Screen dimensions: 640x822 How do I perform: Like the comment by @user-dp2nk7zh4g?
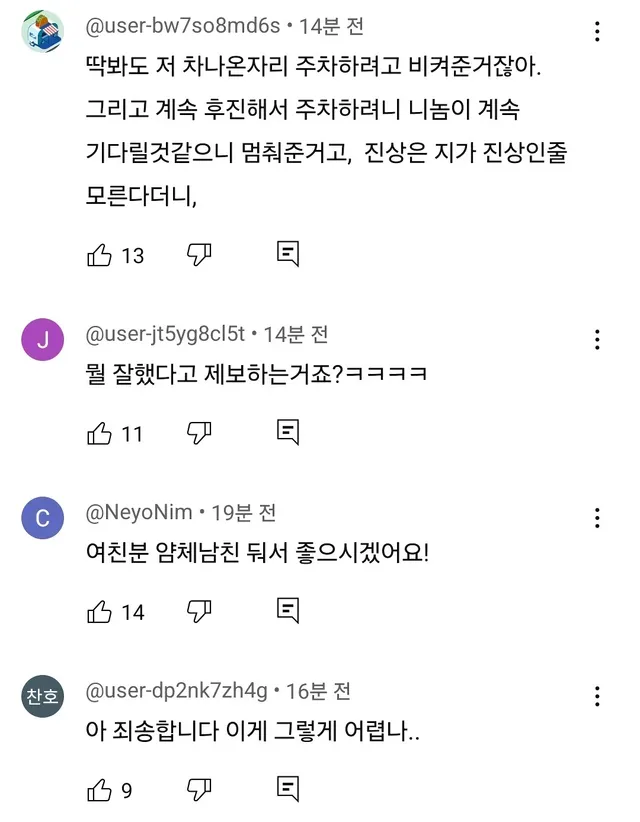pyautogui.click(x=100, y=789)
